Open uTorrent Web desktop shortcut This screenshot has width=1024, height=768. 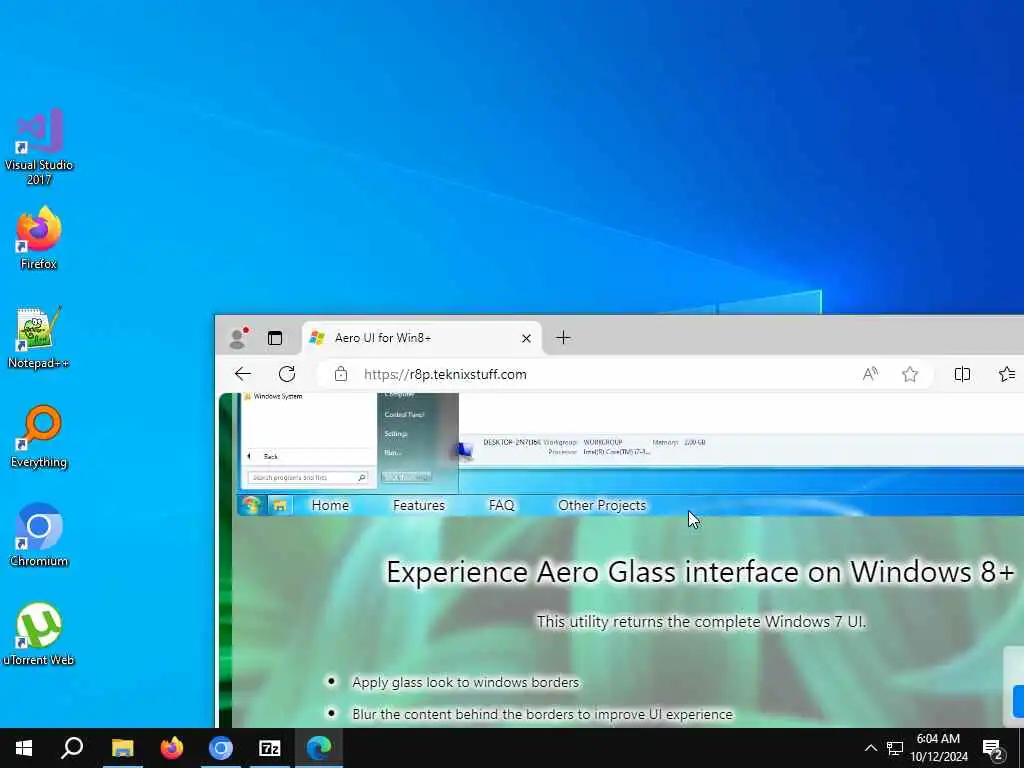[39, 635]
